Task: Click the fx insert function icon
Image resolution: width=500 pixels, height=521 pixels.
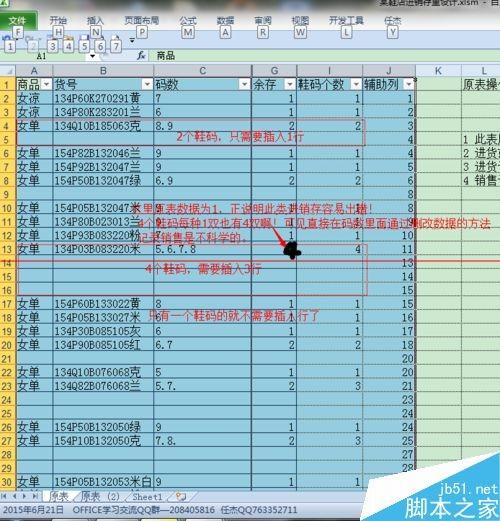Action: [141, 55]
